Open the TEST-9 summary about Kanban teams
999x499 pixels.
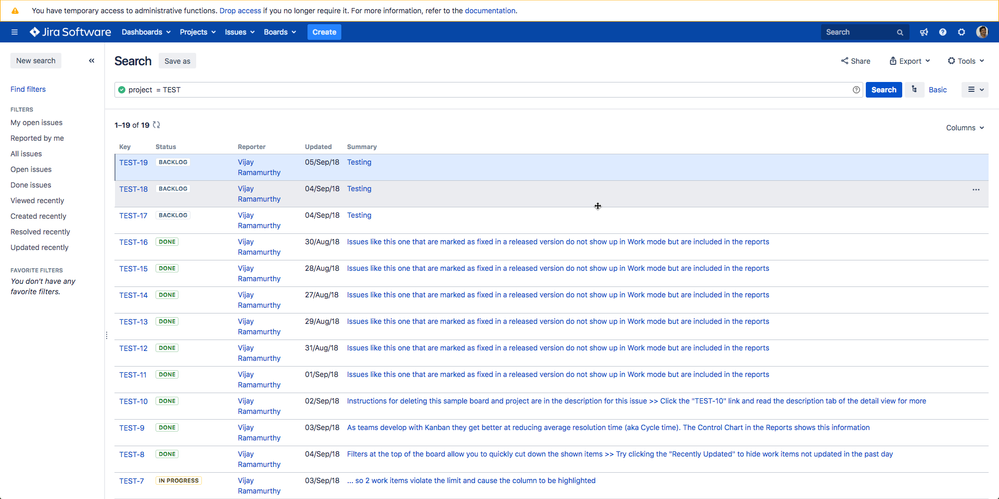click(608, 428)
